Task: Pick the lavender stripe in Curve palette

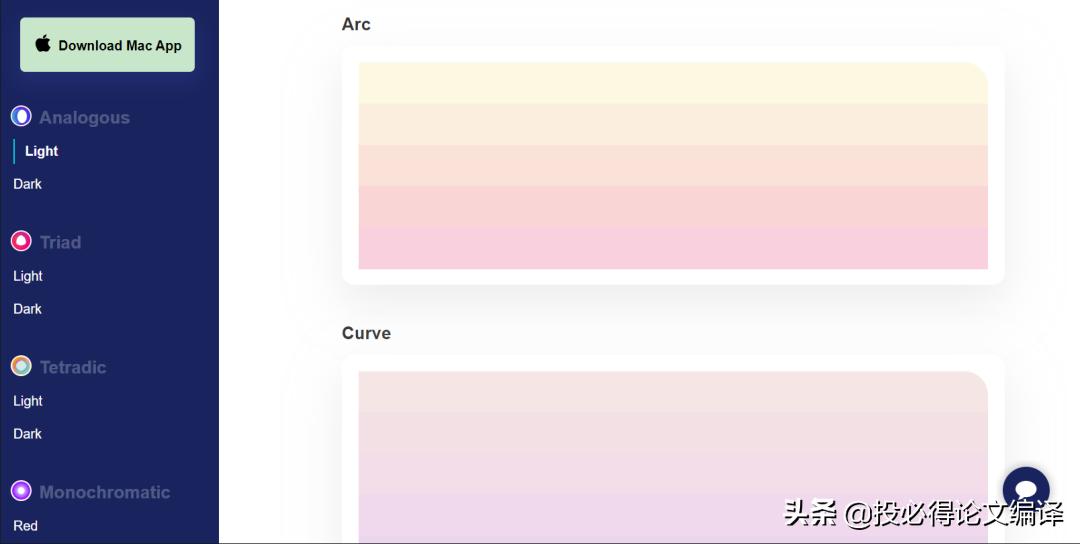Action: click(x=672, y=515)
